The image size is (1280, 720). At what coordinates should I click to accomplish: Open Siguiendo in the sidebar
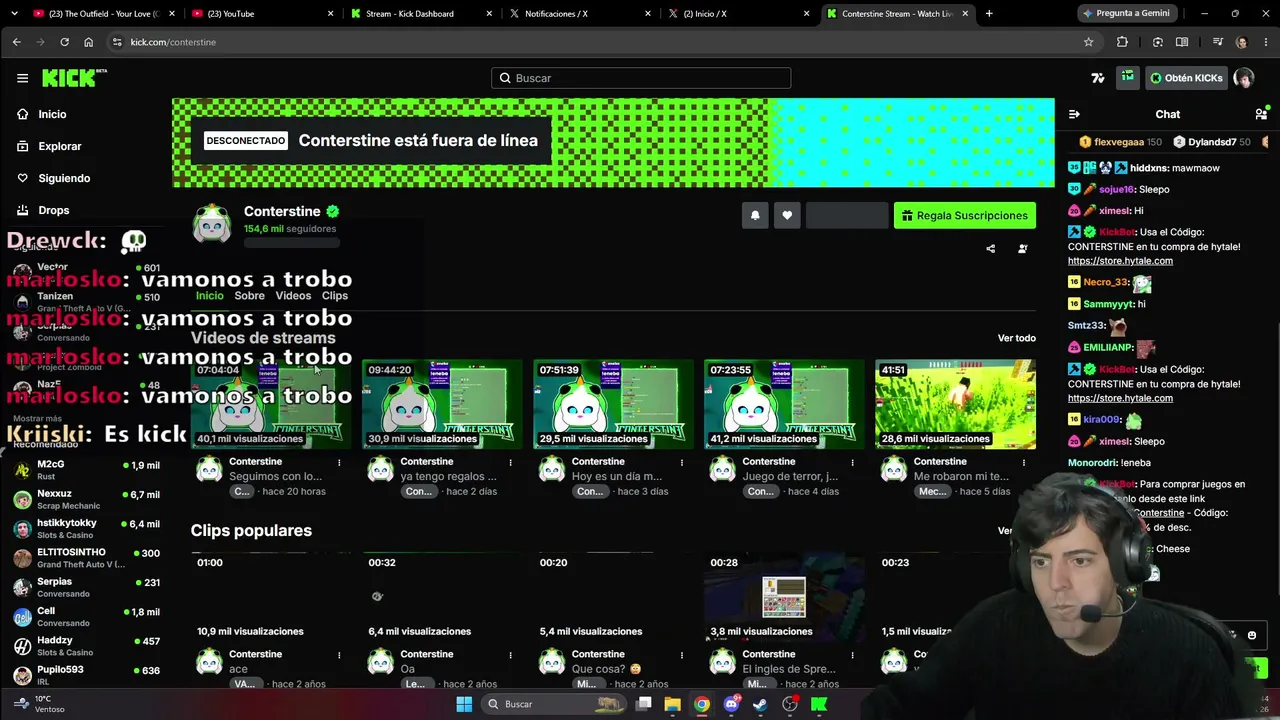tap(64, 178)
